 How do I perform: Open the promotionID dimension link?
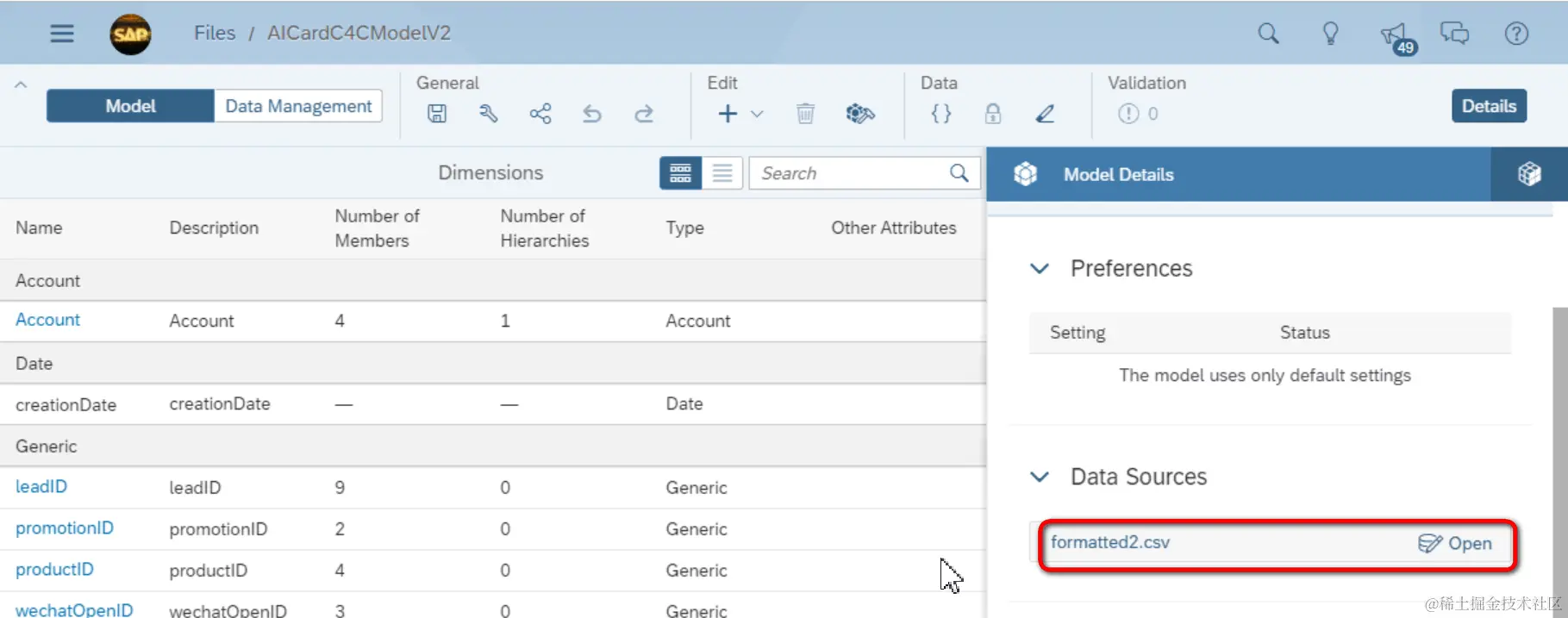pyautogui.click(x=65, y=527)
